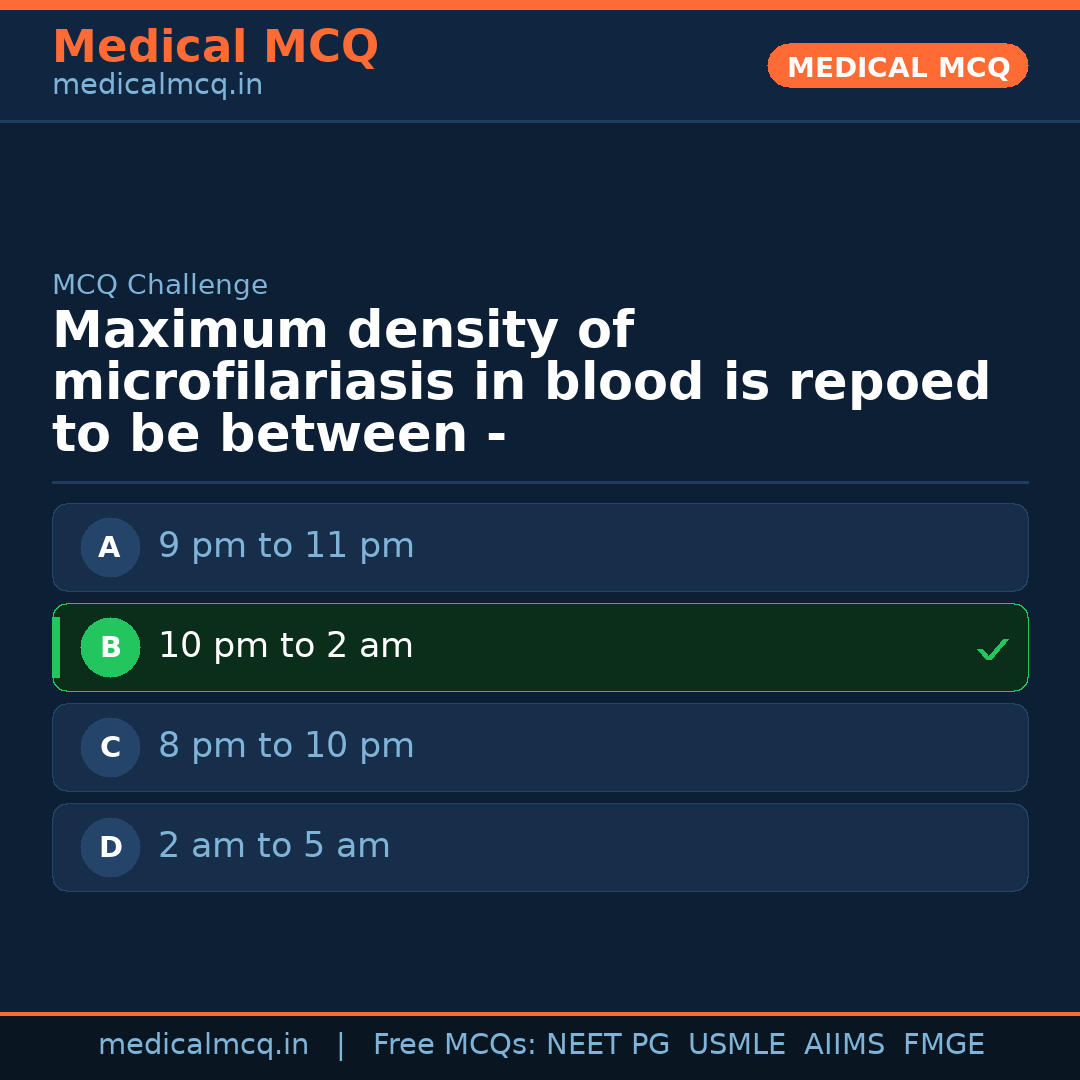The image size is (1080, 1080).
Task: Click the 'FMGE' text link
Action: [943, 1043]
